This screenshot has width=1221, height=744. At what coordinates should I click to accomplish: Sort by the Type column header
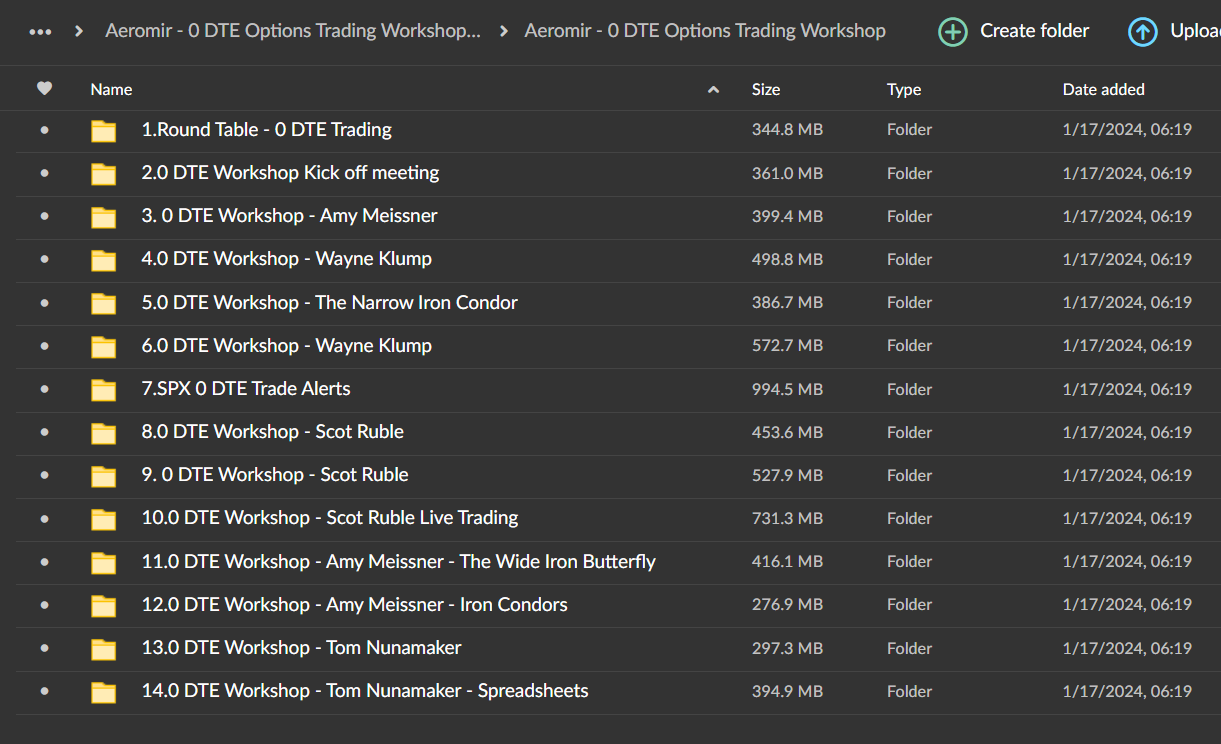904,90
